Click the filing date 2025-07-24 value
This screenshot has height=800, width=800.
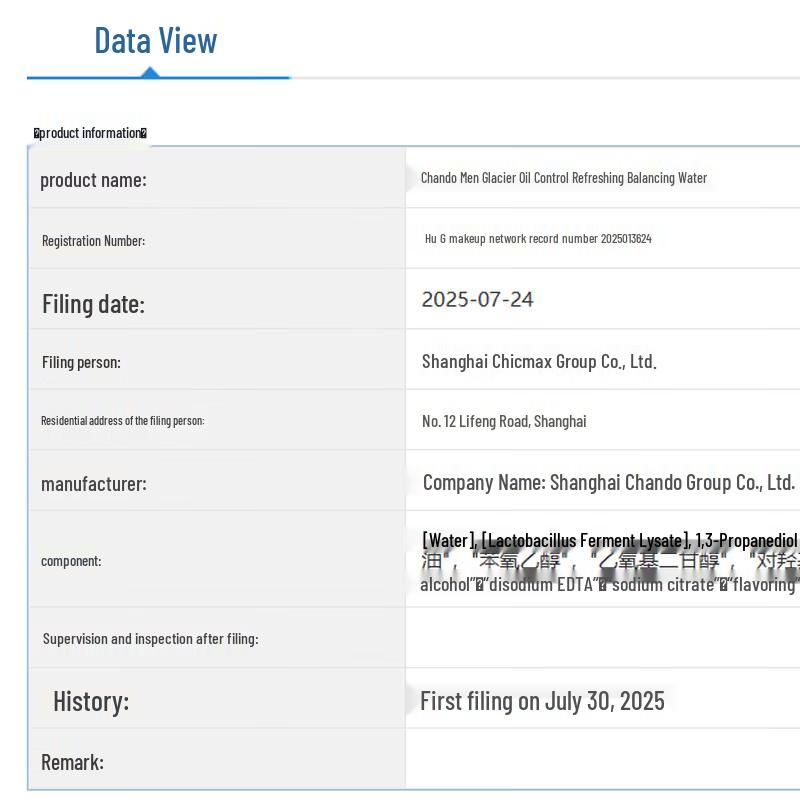click(x=477, y=299)
